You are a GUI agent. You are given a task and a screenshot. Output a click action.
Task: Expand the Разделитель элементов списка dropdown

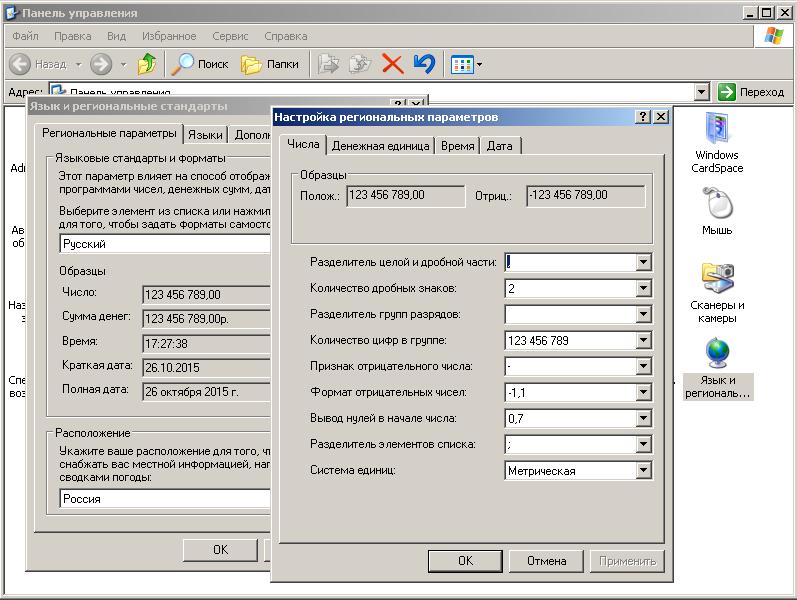pyautogui.click(x=643, y=445)
